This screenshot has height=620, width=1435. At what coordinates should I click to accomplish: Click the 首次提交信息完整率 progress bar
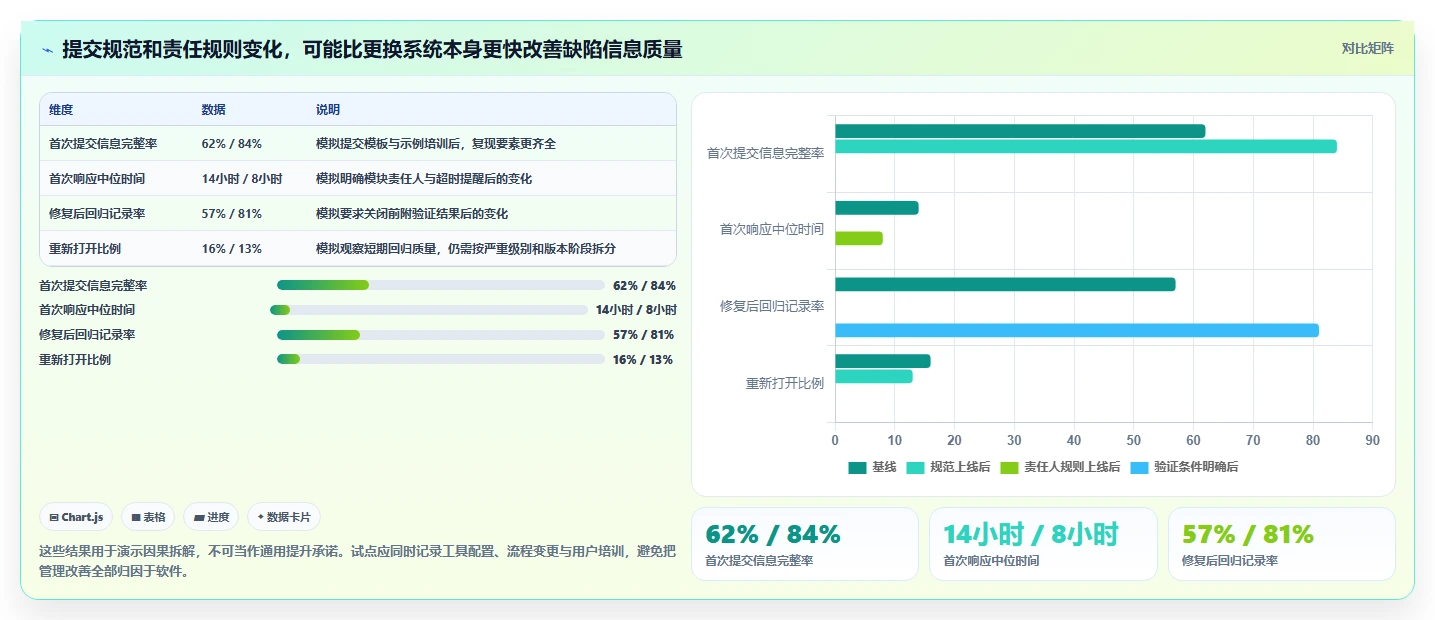[x=441, y=285]
